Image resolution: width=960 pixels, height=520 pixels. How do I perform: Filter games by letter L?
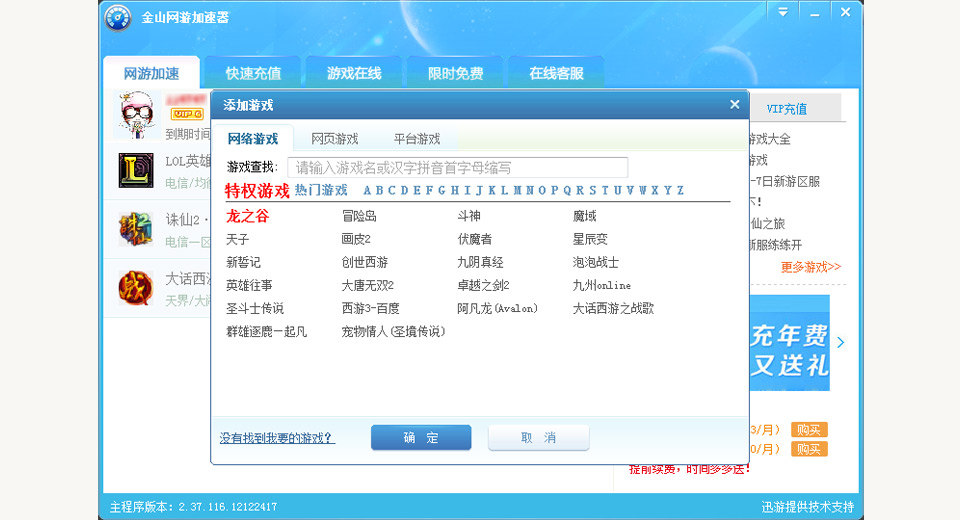[504, 190]
